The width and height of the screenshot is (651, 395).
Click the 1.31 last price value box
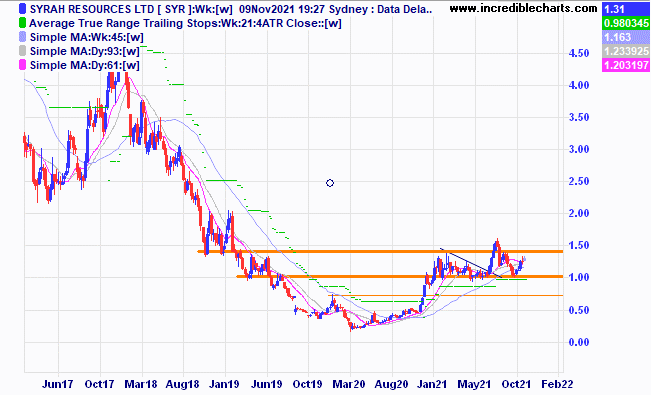click(x=626, y=9)
